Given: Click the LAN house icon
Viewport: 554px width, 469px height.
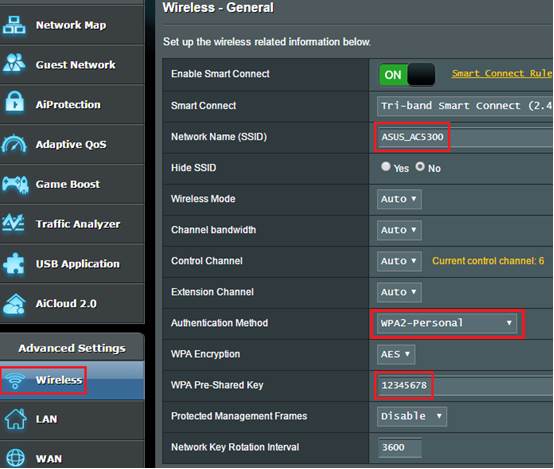Looking at the screenshot, I should point(15,419).
